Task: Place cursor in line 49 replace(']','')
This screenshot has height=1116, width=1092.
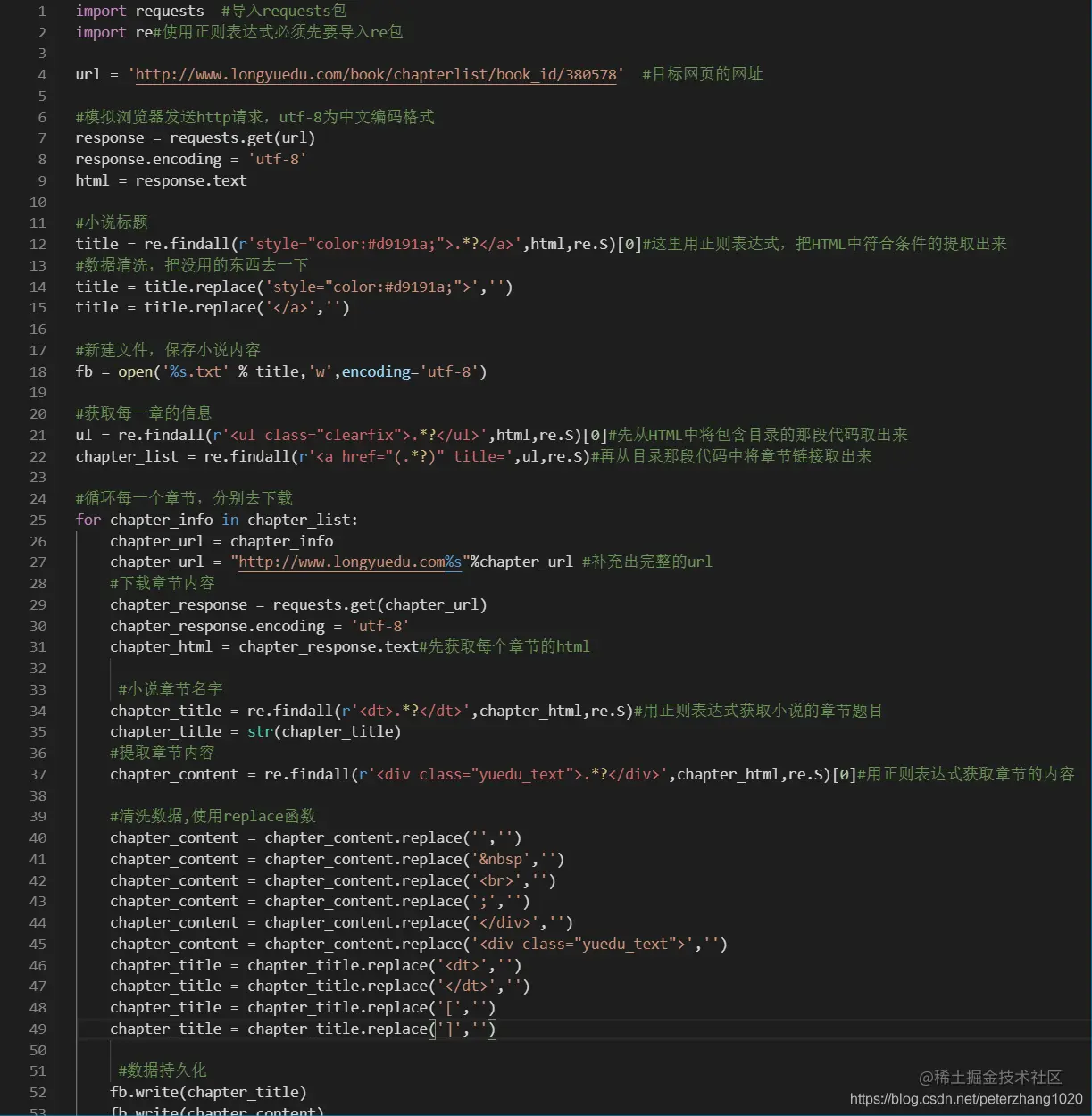Action: (x=303, y=1029)
